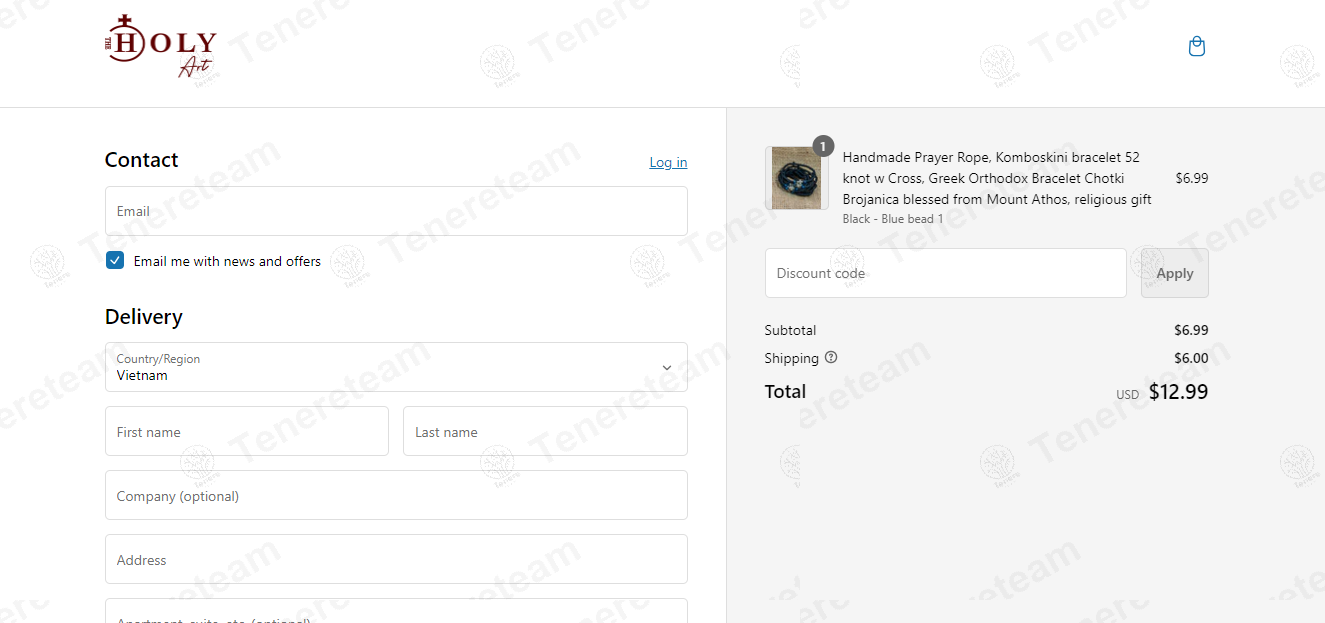Focus the Email input field
Image resolution: width=1325 pixels, height=623 pixels.
click(x=395, y=211)
